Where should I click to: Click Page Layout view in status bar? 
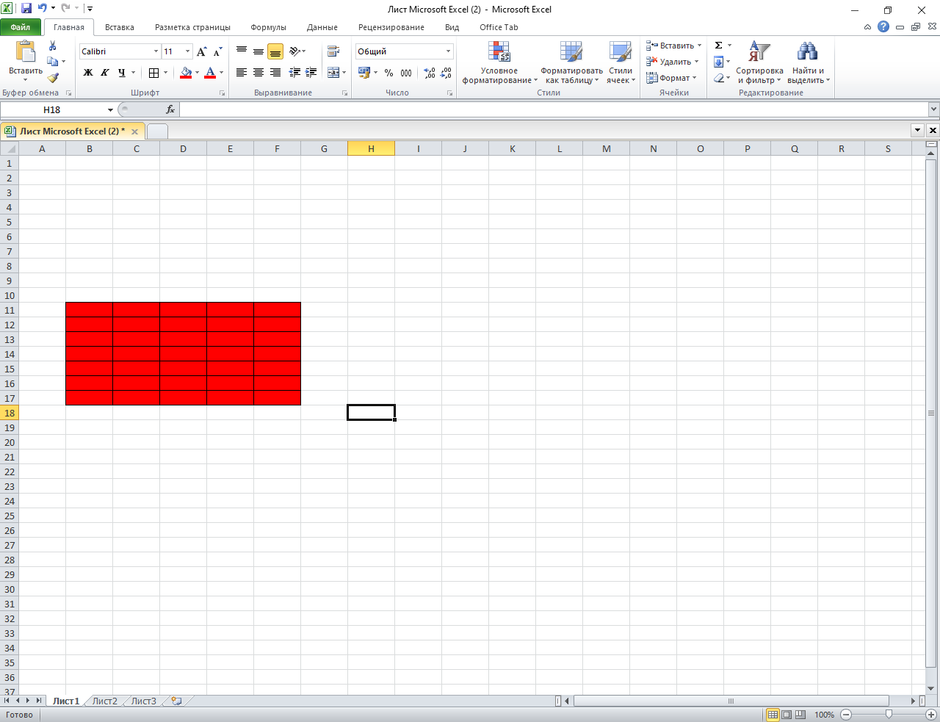(786, 715)
